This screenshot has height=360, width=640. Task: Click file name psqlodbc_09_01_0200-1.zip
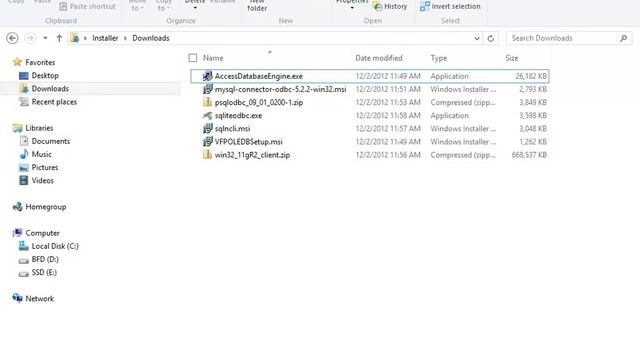(259, 102)
